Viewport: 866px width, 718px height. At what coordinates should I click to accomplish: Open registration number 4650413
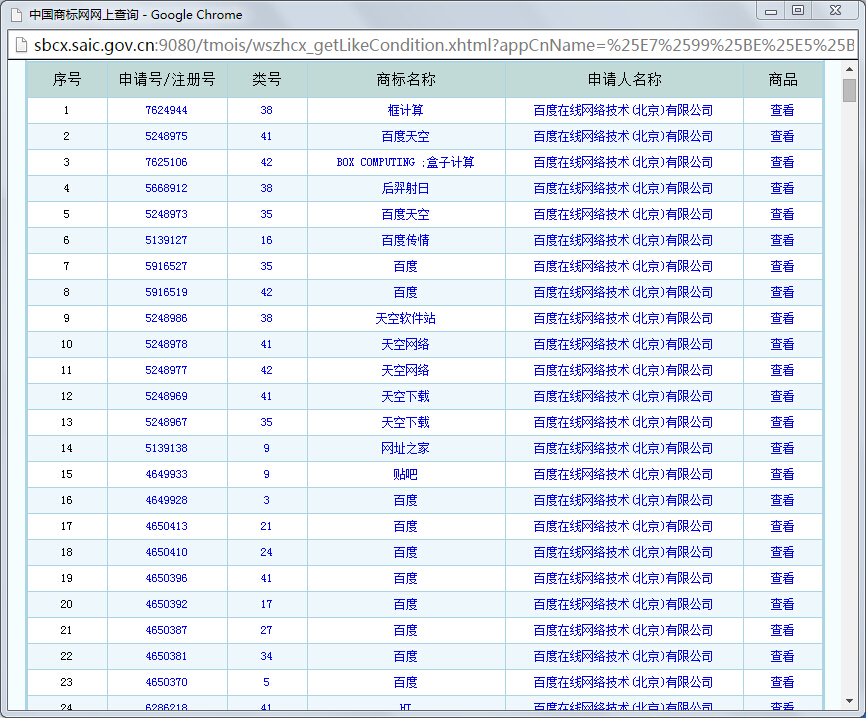[166, 526]
